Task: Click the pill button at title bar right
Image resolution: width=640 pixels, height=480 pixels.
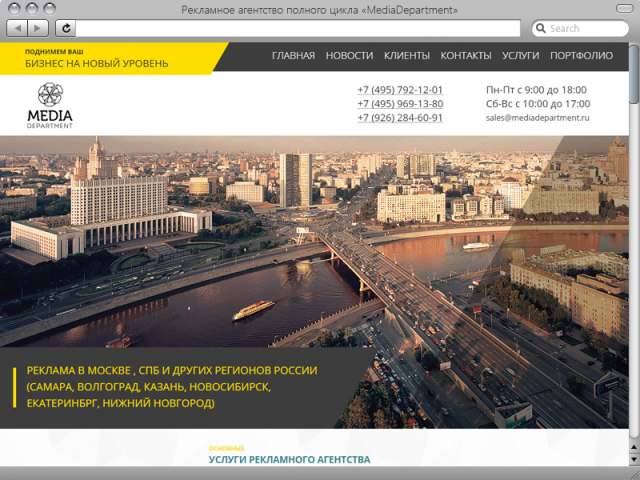Action: 624,9
